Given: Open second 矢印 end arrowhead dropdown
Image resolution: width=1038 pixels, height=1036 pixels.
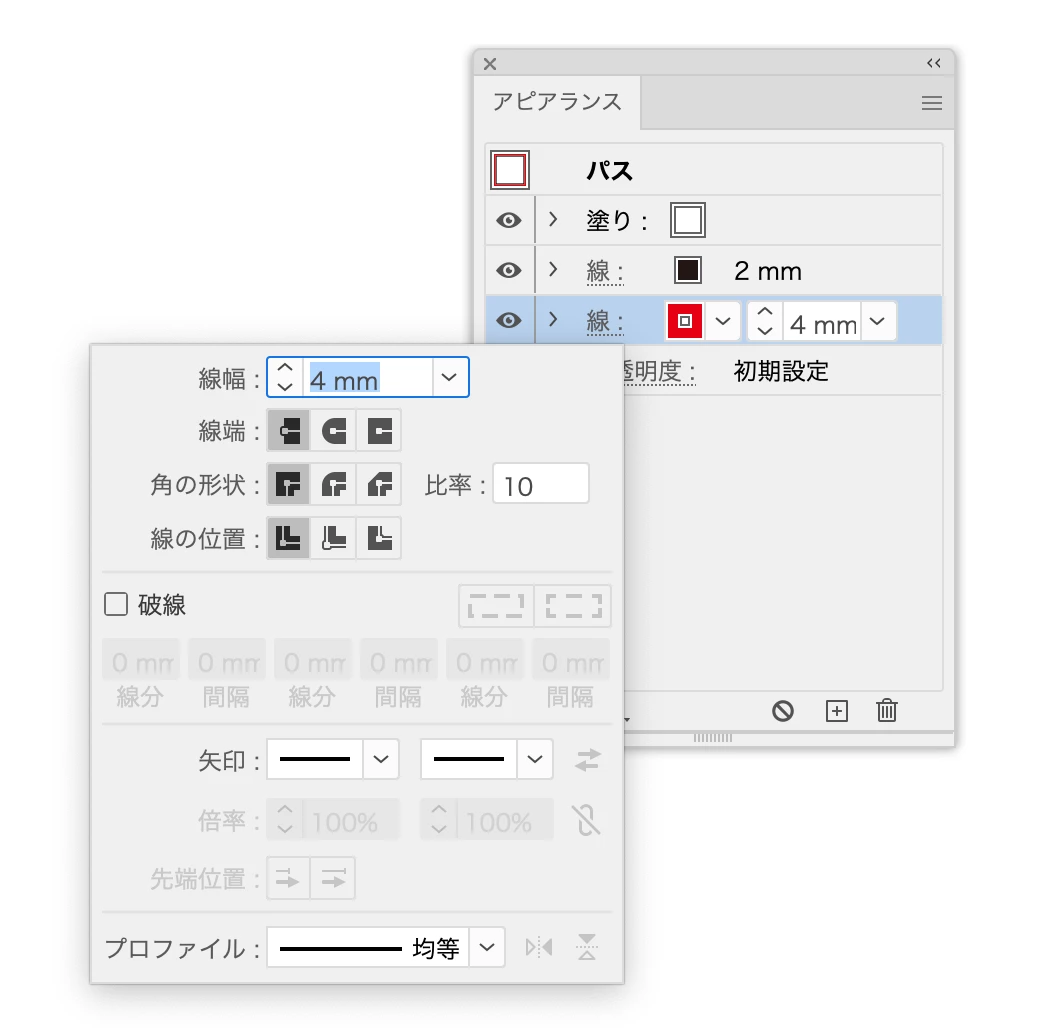Looking at the screenshot, I should pos(535,759).
